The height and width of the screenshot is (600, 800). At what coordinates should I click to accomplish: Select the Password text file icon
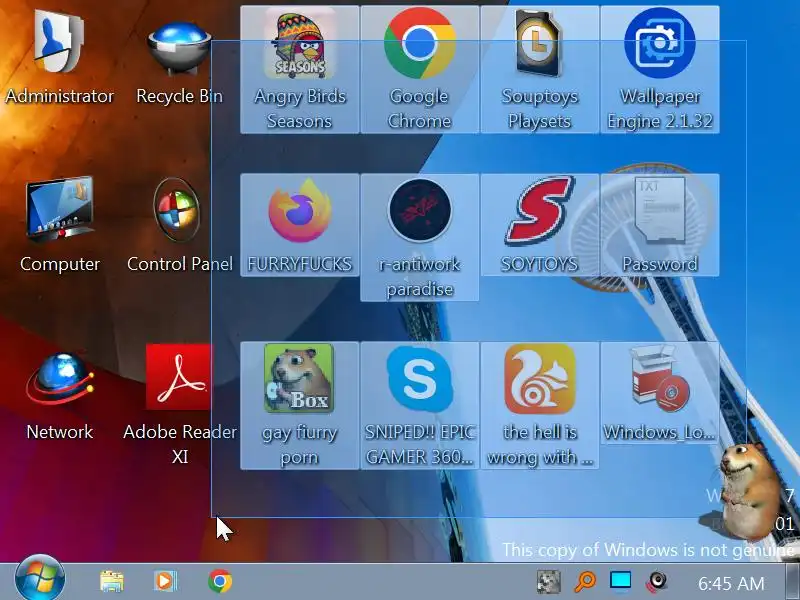coord(660,224)
